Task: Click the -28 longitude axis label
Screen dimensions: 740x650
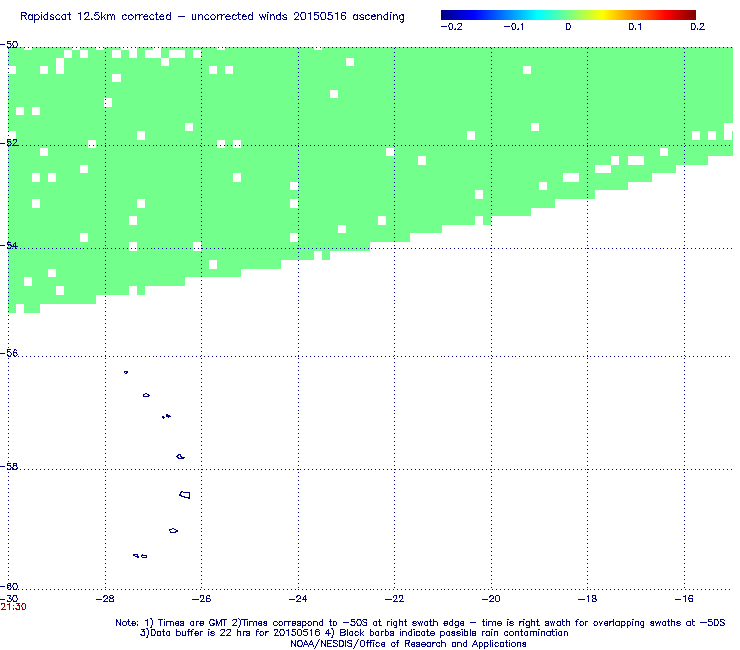Action: point(105,599)
